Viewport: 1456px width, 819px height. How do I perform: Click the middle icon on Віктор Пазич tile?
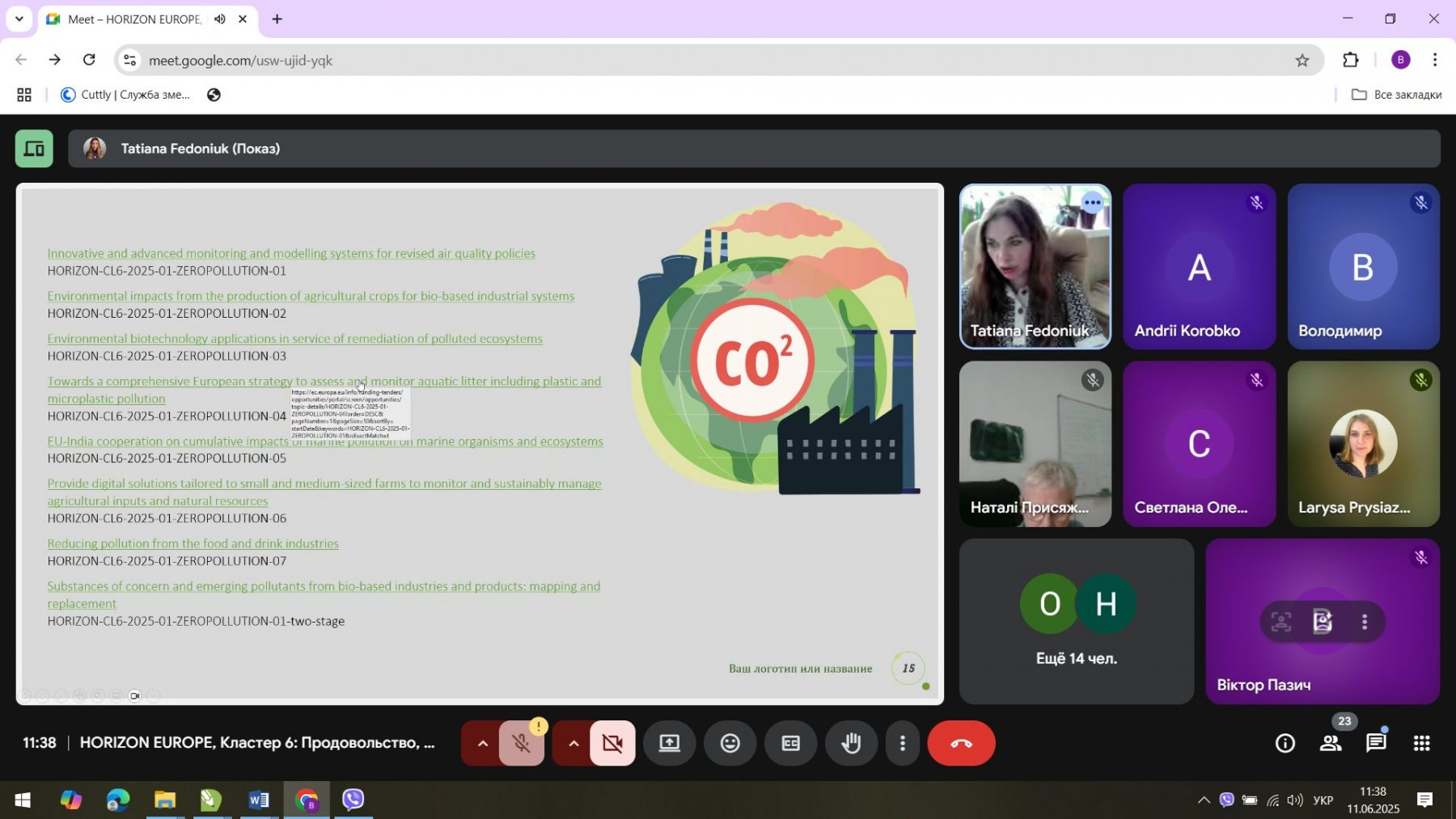(x=1323, y=622)
